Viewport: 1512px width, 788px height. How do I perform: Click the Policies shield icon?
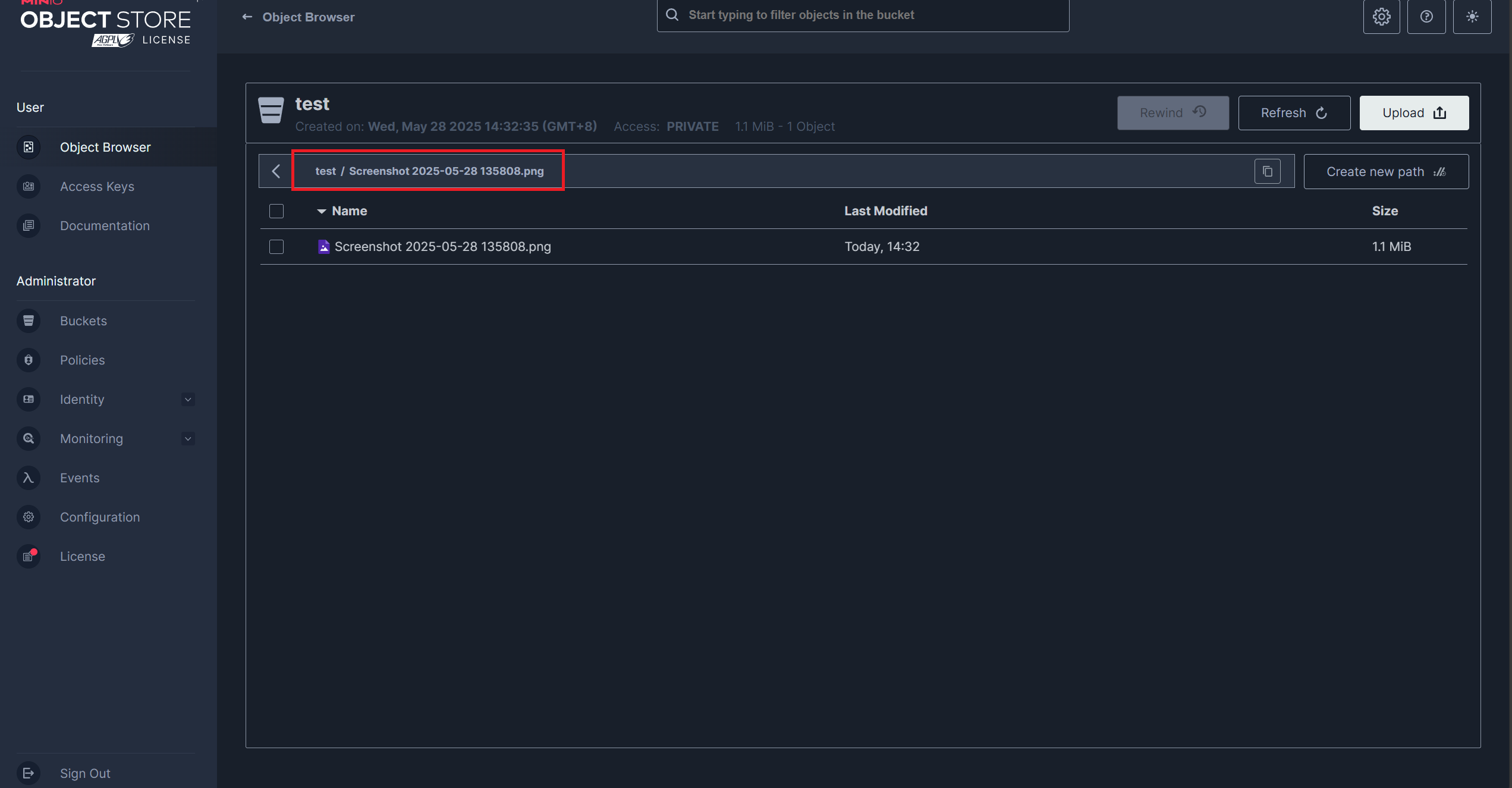(29, 360)
